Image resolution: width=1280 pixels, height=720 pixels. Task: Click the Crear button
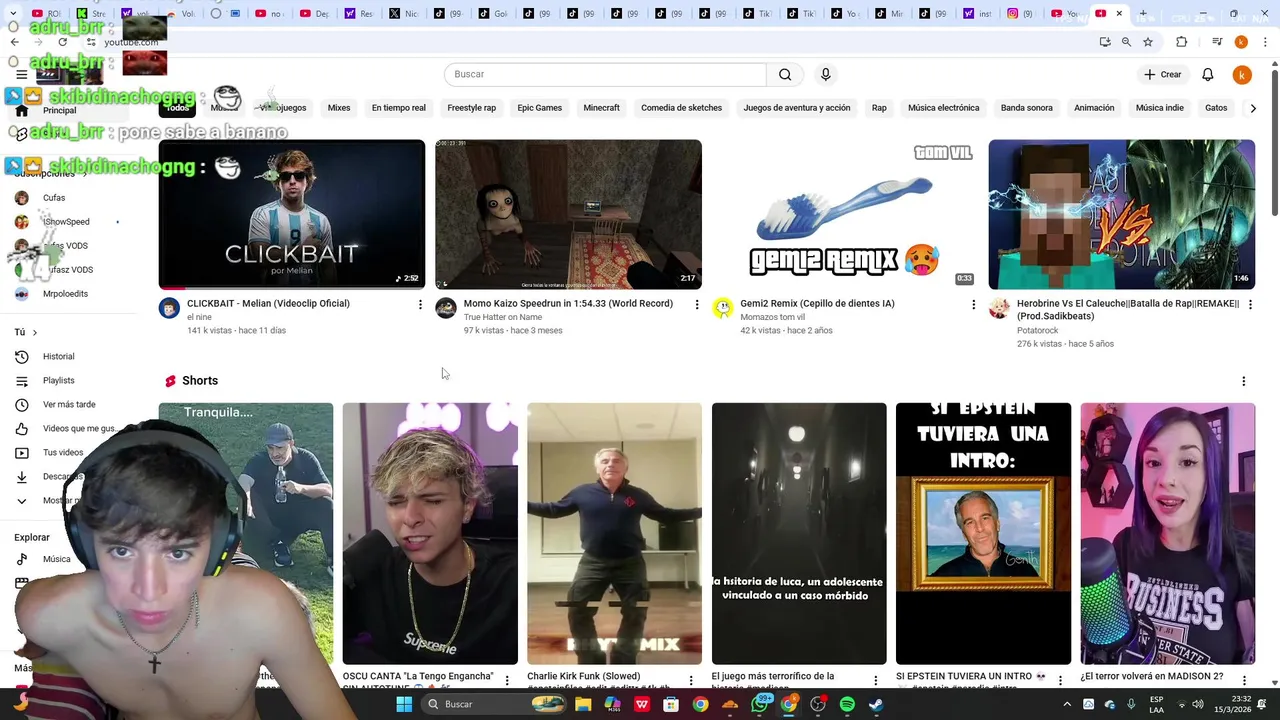(x=1163, y=74)
